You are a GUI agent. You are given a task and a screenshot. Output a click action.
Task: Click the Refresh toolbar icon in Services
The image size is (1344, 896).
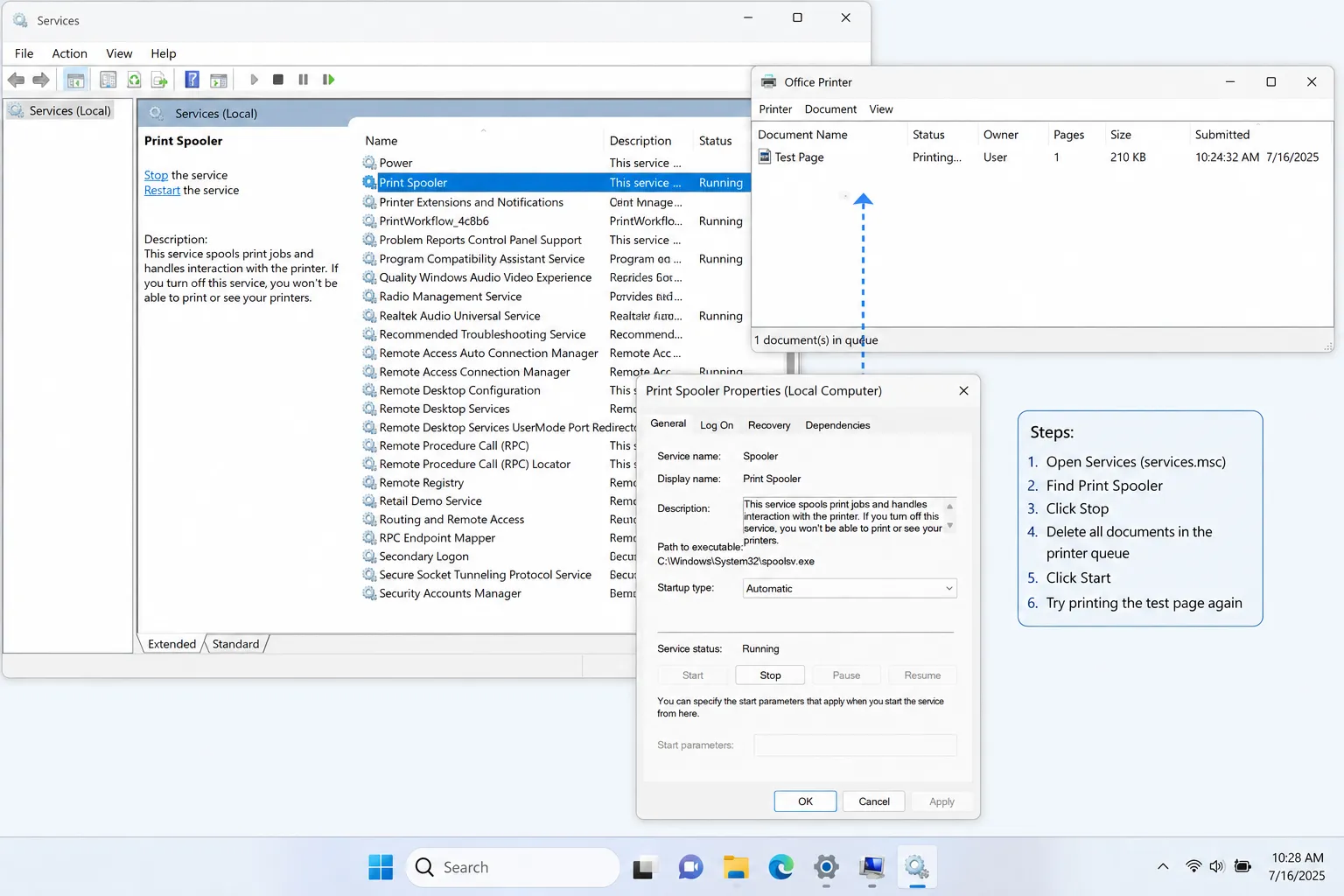pyautogui.click(x=134, y=80)
